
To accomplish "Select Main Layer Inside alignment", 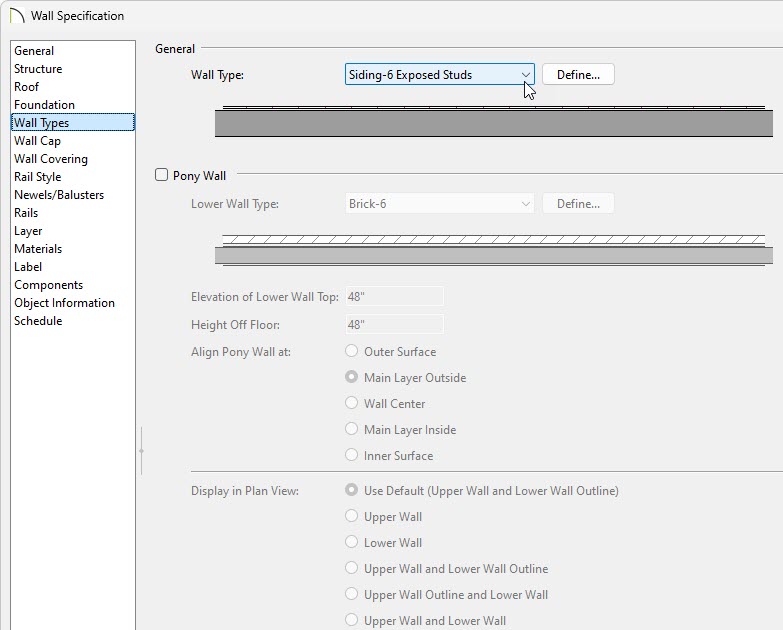I will (x=352, y=429).
